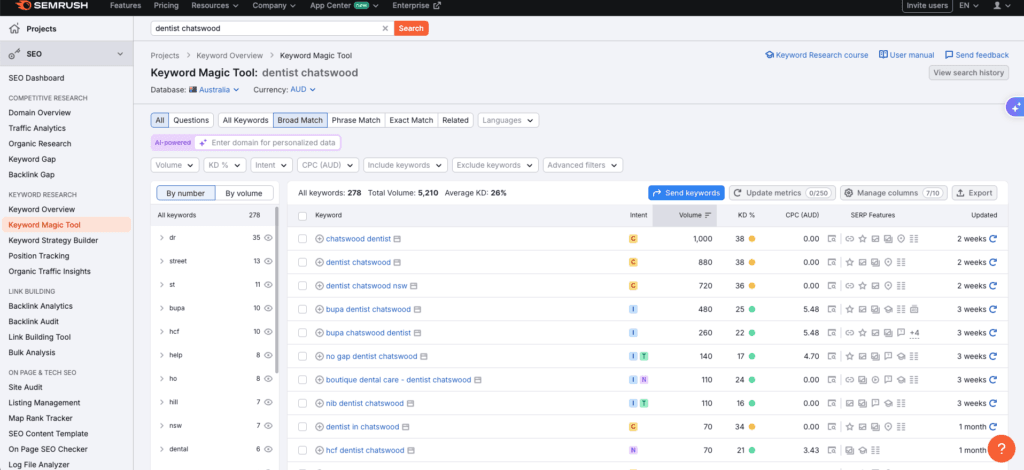Open the Languages dropdown

[x=509, y=120]
